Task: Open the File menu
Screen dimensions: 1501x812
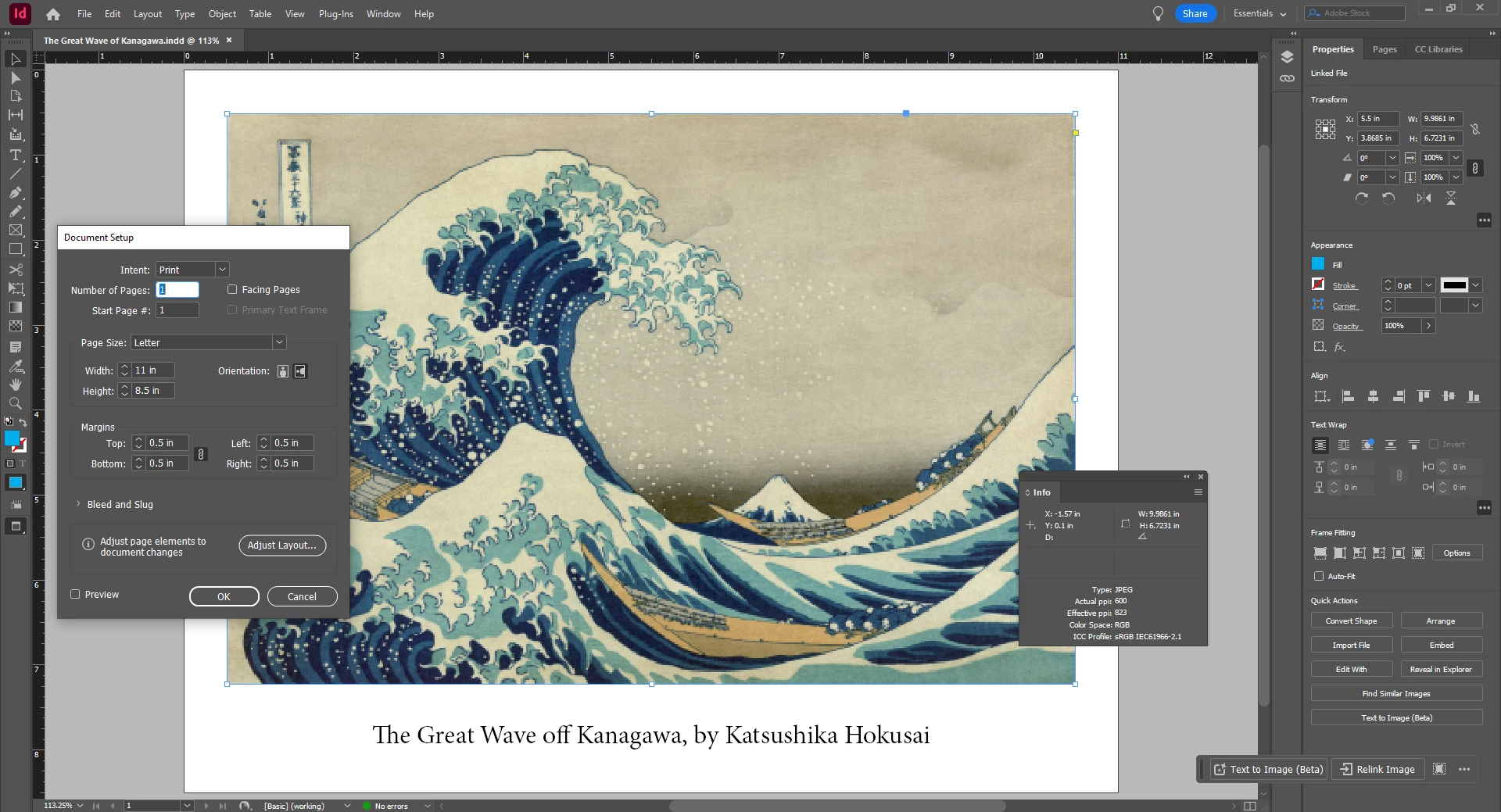Action: coord(84,14)
